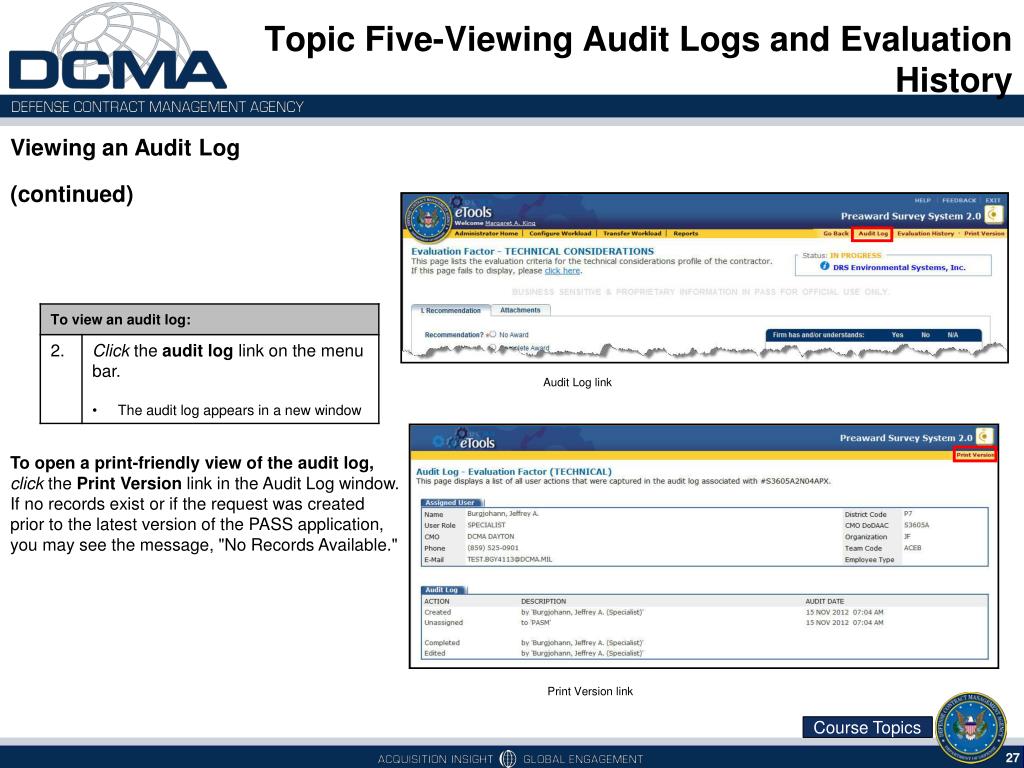Click the FEEDBACK link in the eTools header
This screenshot has height=768, width=1024.
click(x=959, y=200)
